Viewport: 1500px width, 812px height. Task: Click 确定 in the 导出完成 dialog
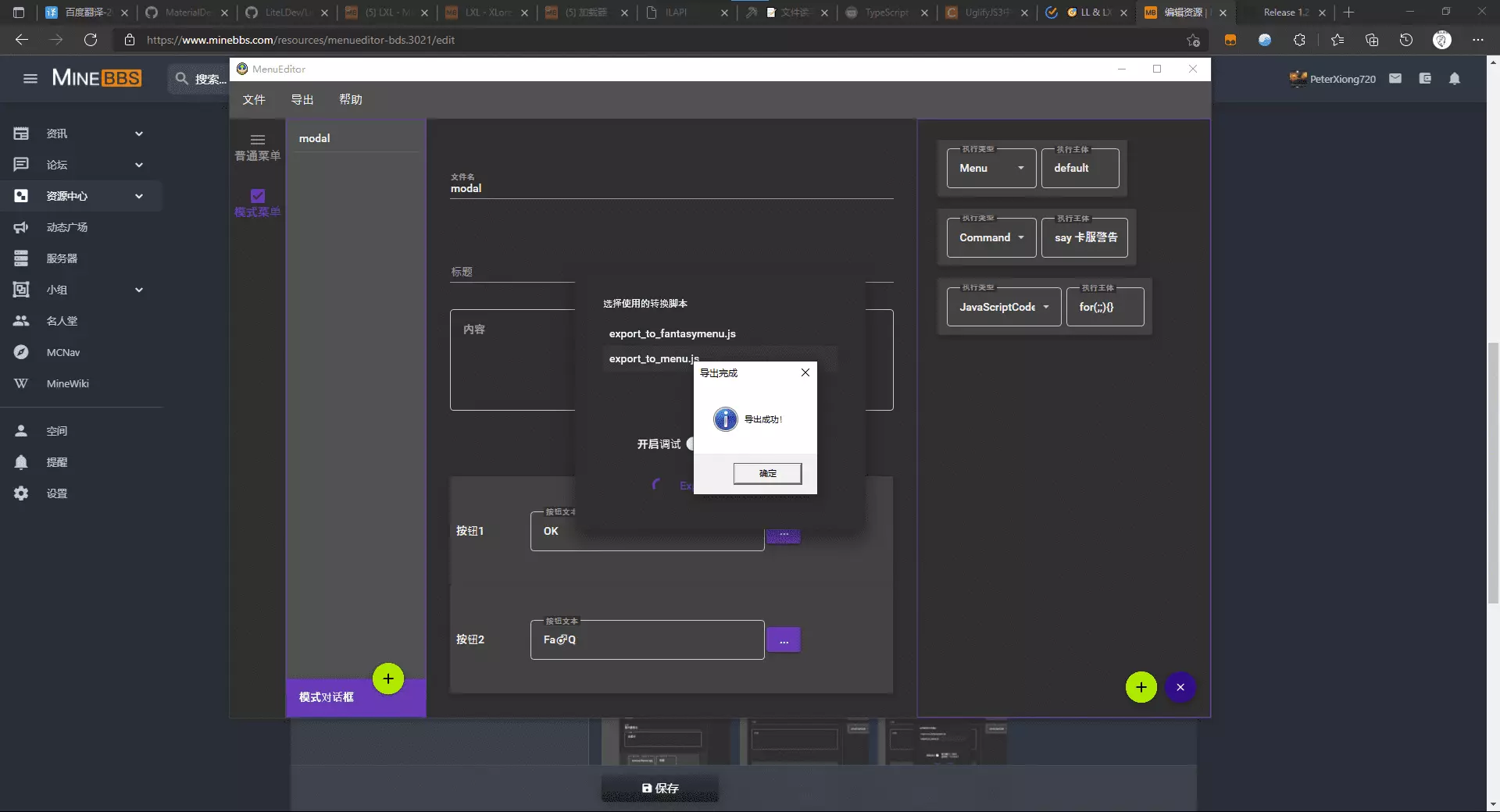click(767, 473)
